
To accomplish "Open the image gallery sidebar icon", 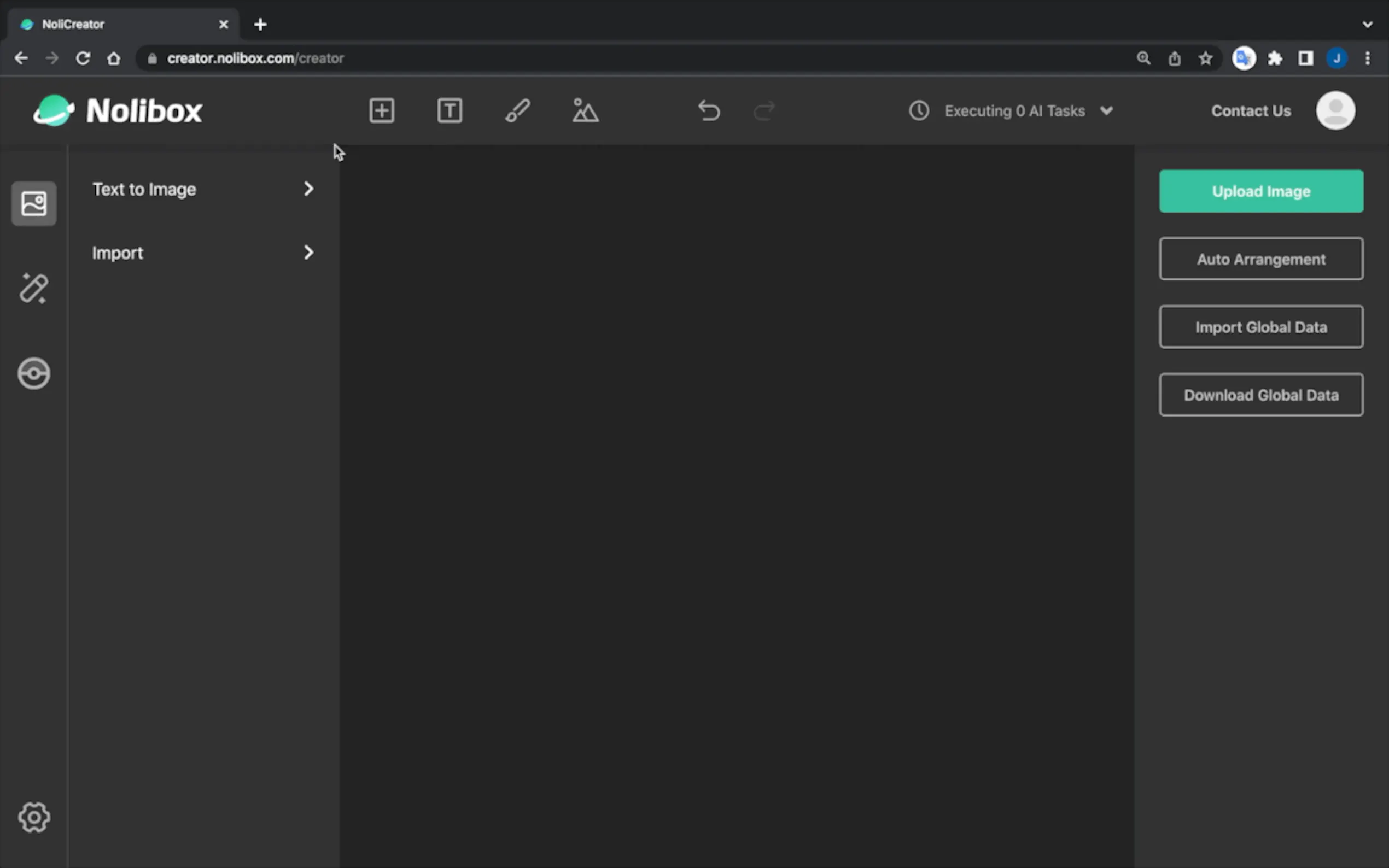I will [34, 203].
